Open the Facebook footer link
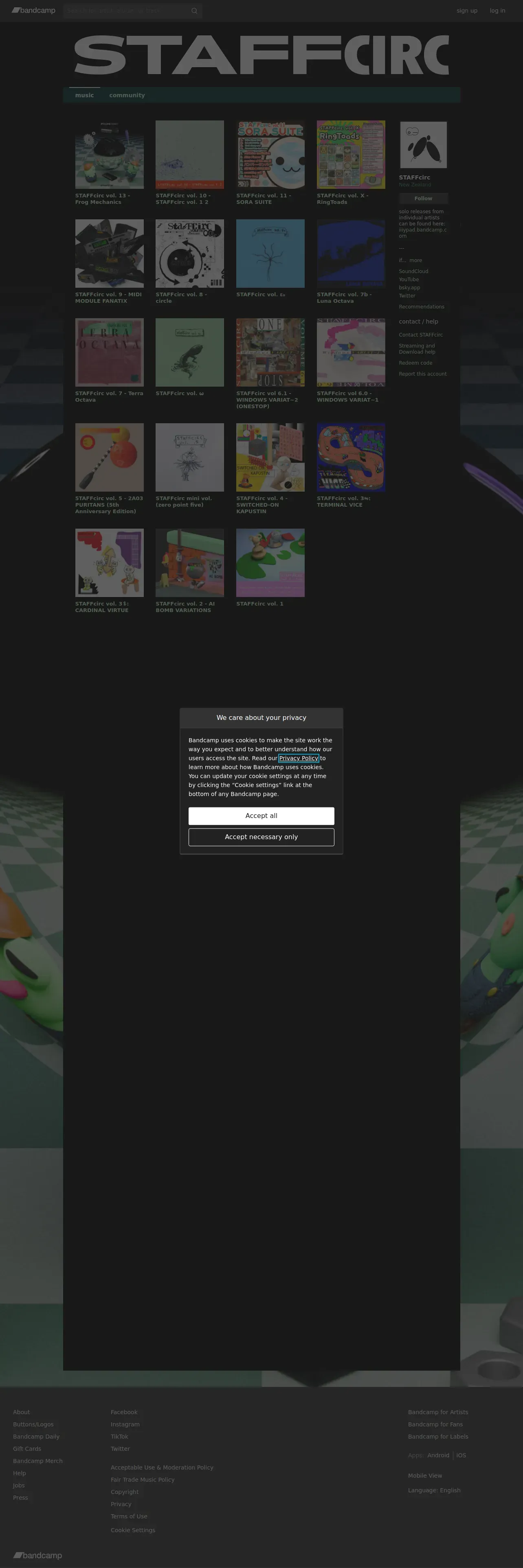Screen dimensions: 523x1568 (124, 1412)
